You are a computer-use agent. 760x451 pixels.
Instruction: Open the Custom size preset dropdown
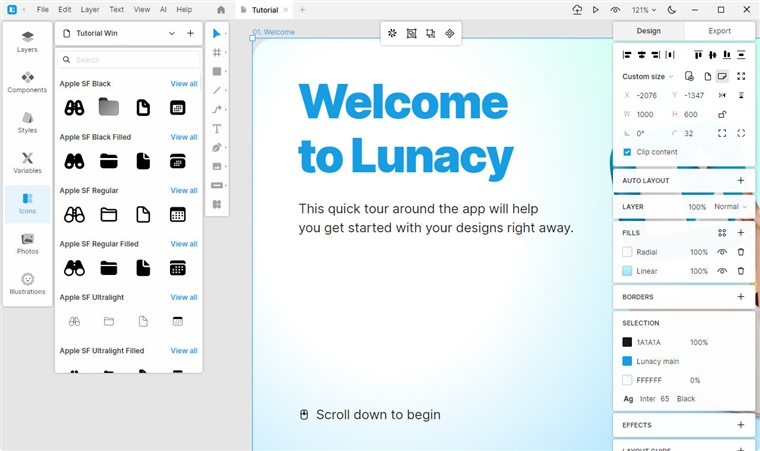click(x=648, y=76)
